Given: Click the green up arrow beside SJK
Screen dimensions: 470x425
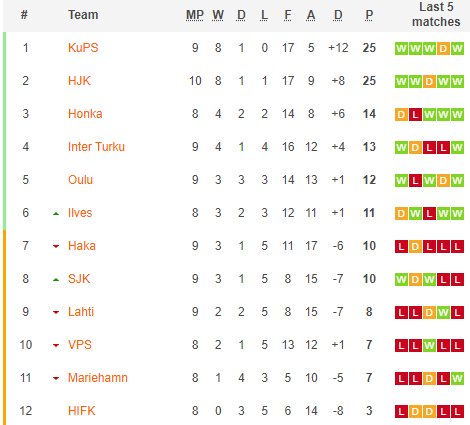Looking at the screenshot, I should (56, 280).
